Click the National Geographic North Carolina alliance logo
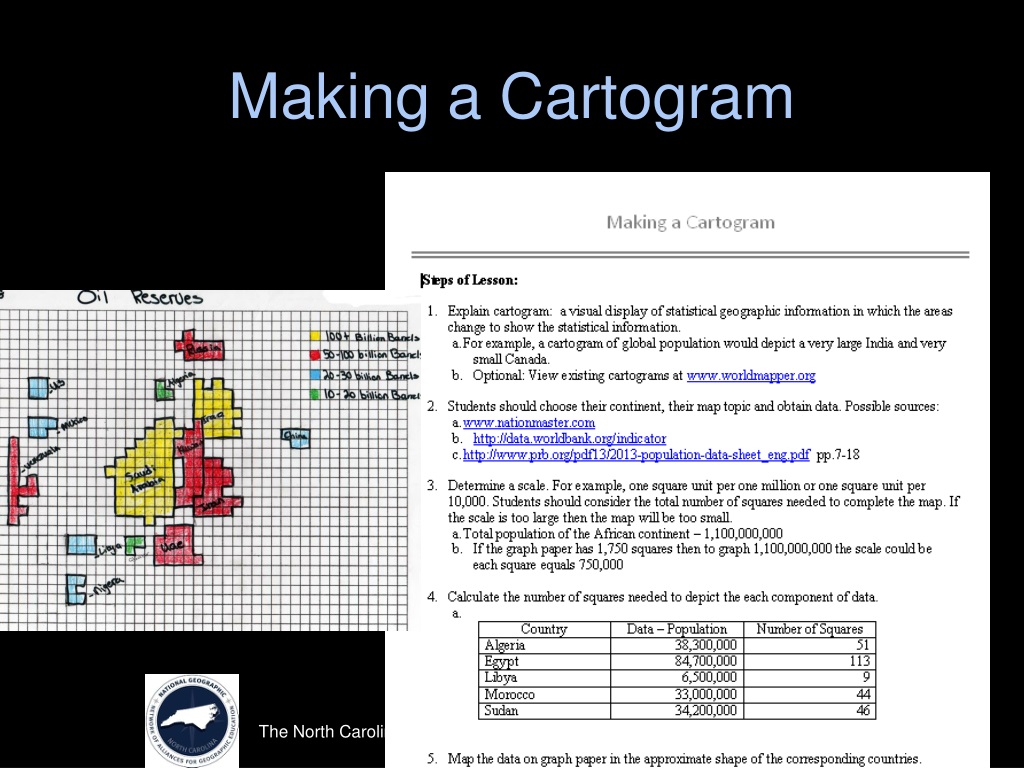1024x768 pixels. pos(192,721)
